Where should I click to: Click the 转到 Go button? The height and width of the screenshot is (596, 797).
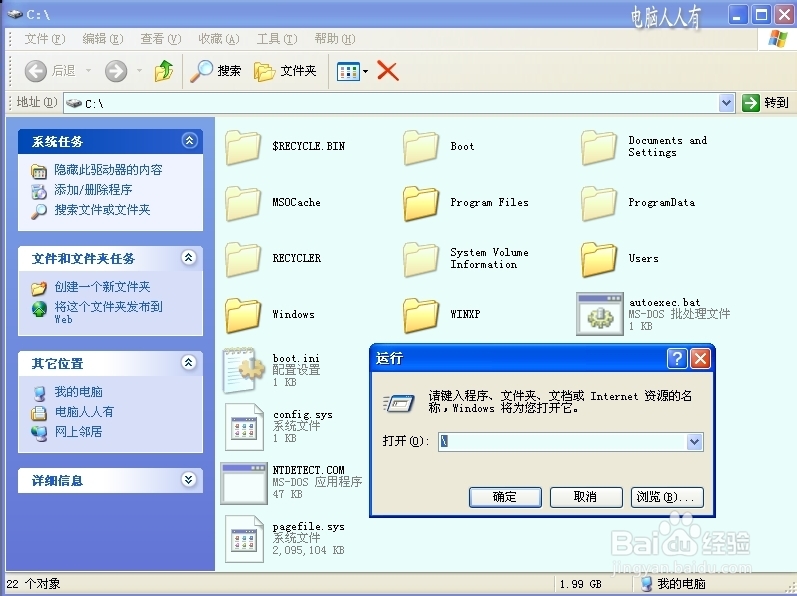click(x=765, y=103)
